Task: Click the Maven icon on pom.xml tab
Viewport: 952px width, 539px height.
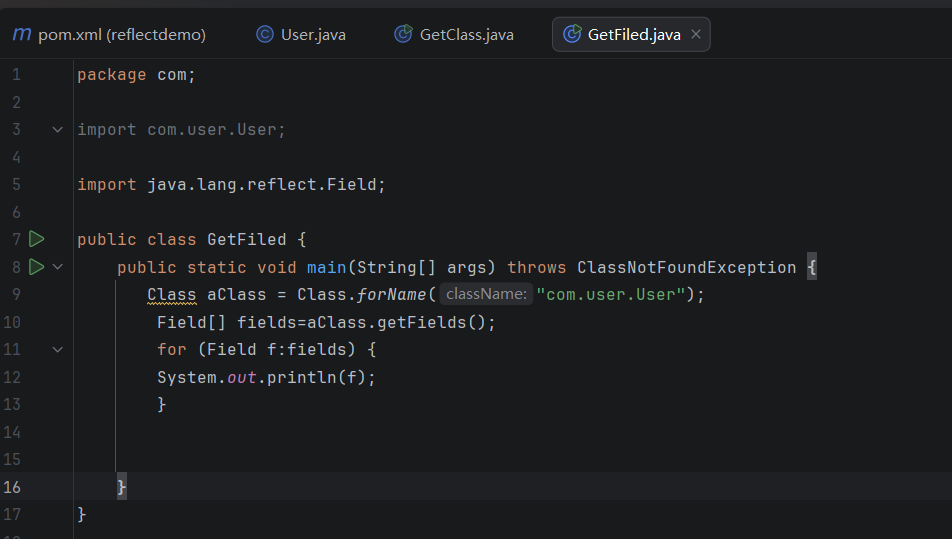Action: point(22,34)
